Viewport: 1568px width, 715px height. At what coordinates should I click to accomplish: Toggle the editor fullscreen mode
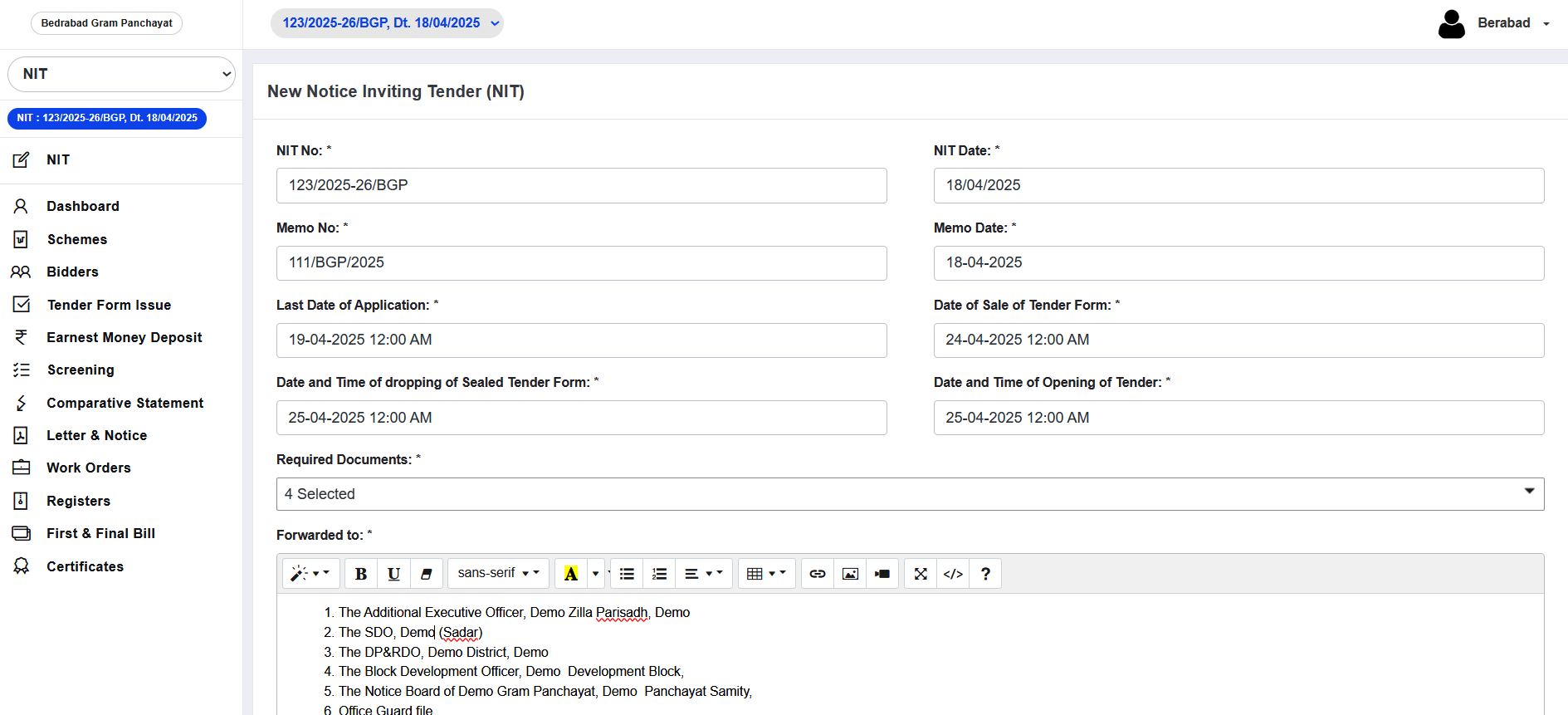click(921, 574)
